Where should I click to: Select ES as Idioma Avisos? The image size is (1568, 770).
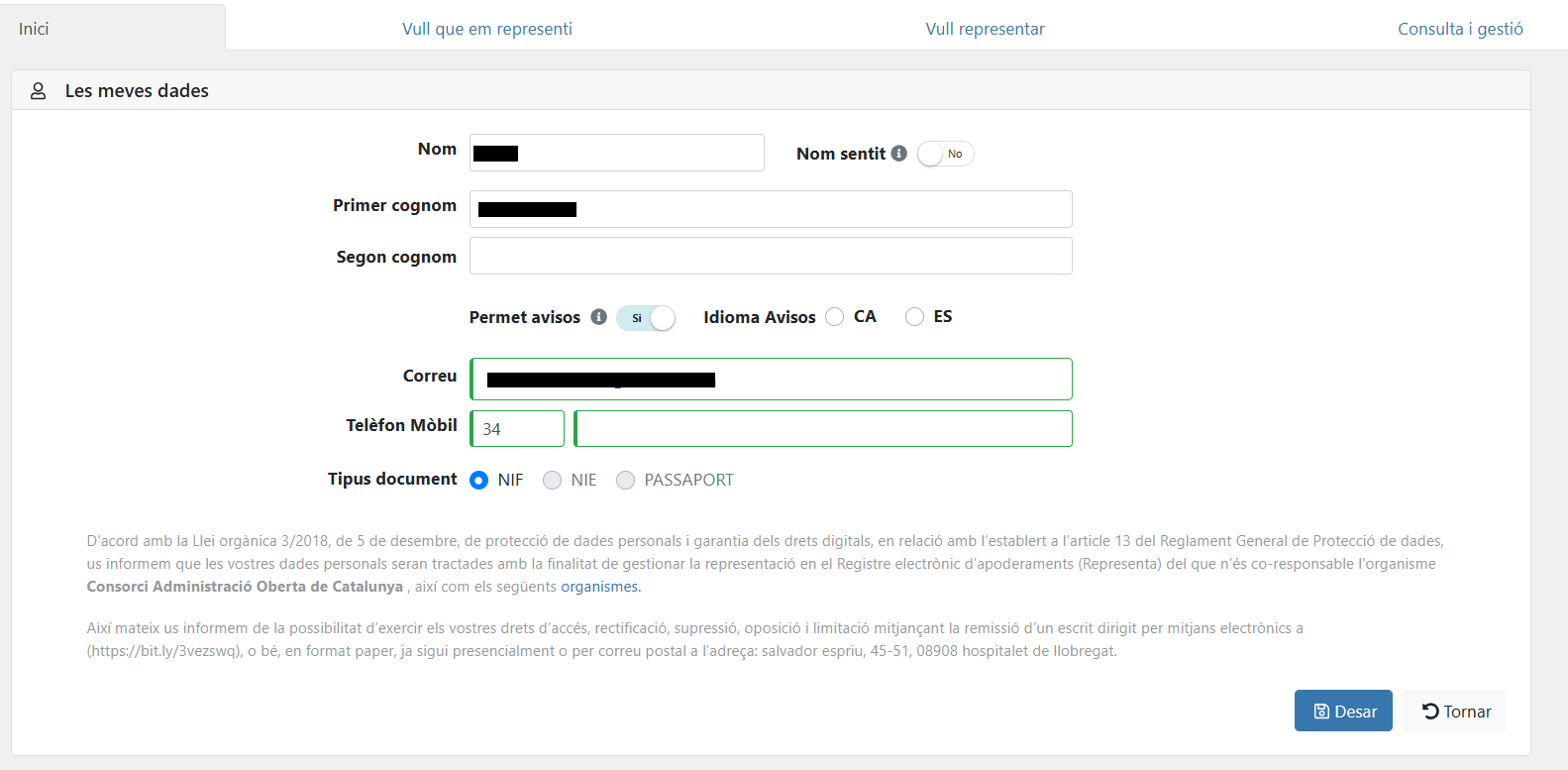pos(915,317)
